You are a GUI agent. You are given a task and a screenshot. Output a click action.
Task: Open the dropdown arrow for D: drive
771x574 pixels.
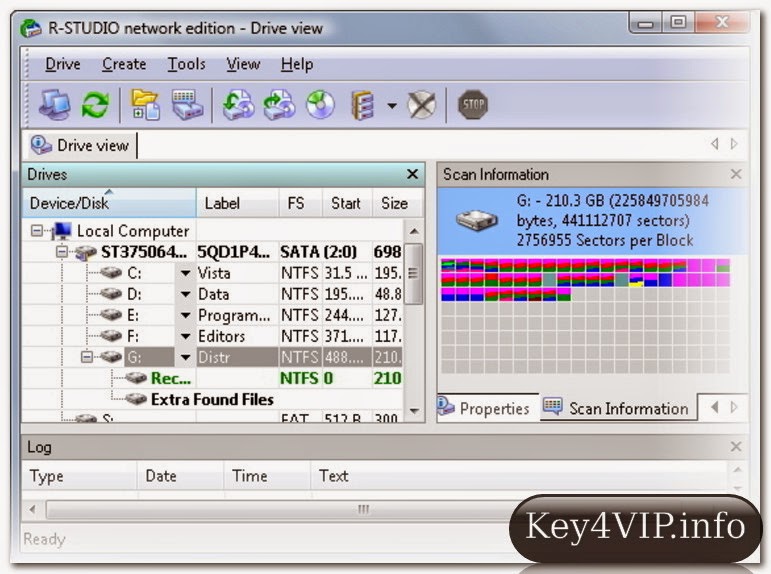tap(185, 294)
